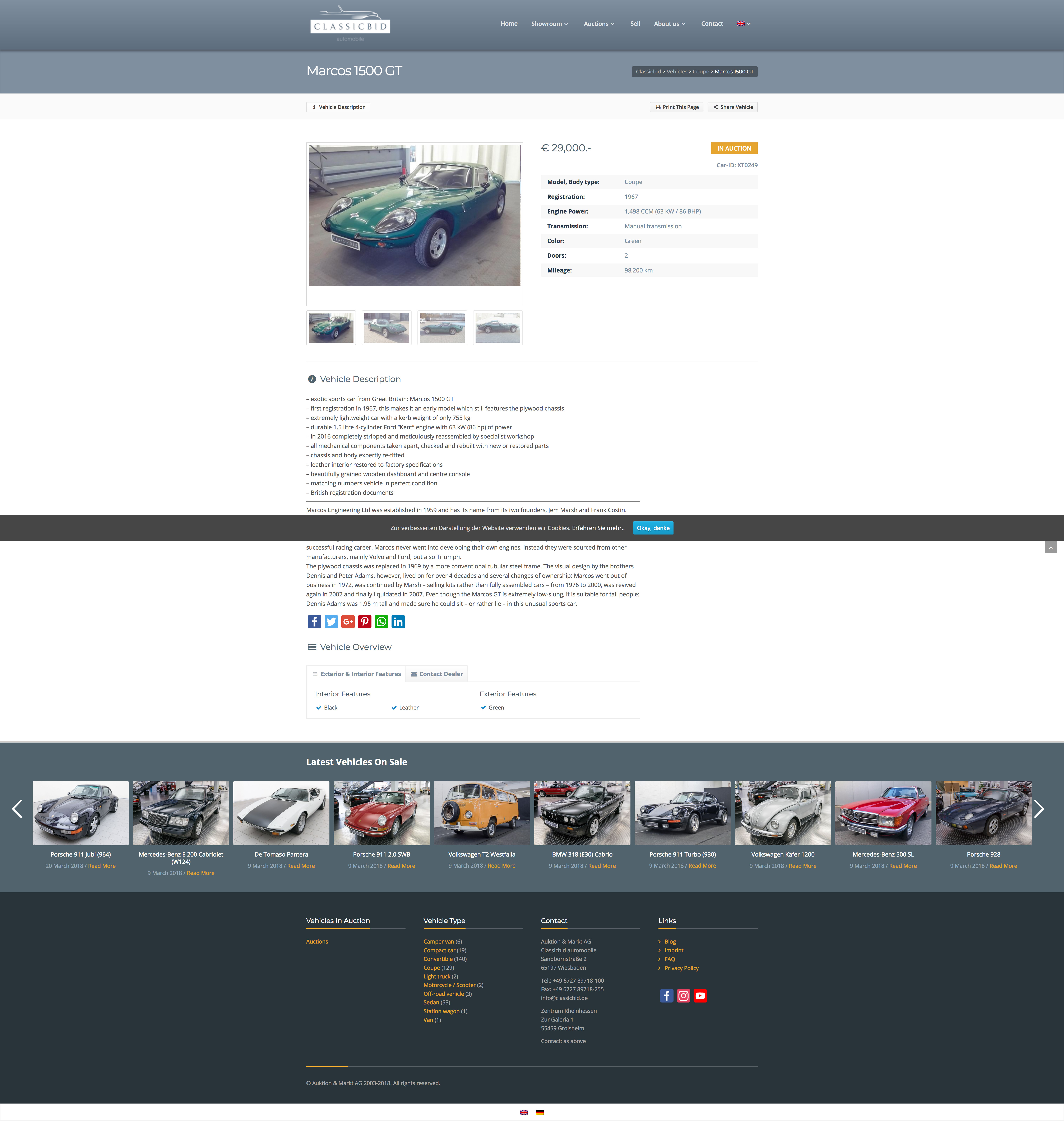
Task: Click the info@classicbid.de email address
Action: [564, 998]
